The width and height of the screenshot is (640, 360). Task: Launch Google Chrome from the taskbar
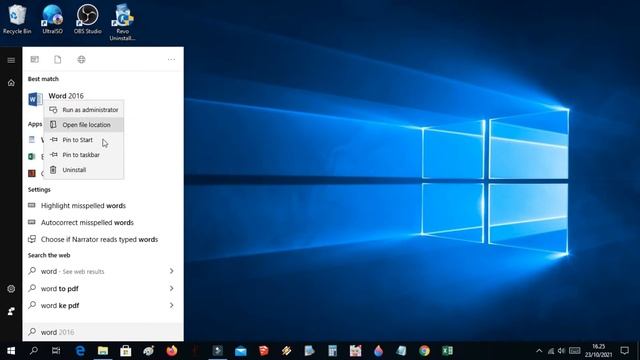click(x=424, y=351)
